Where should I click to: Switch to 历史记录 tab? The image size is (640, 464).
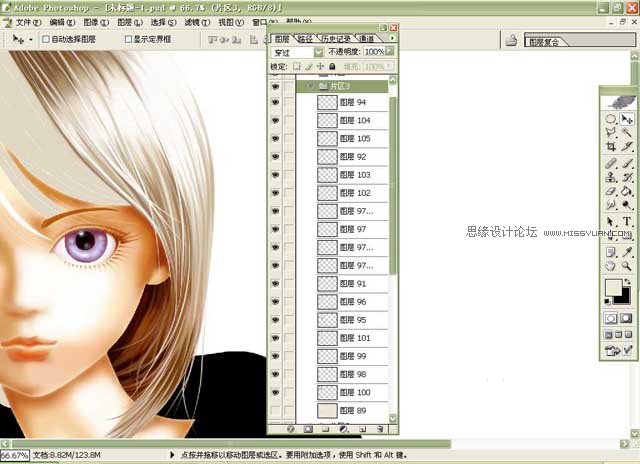point(336,39)
